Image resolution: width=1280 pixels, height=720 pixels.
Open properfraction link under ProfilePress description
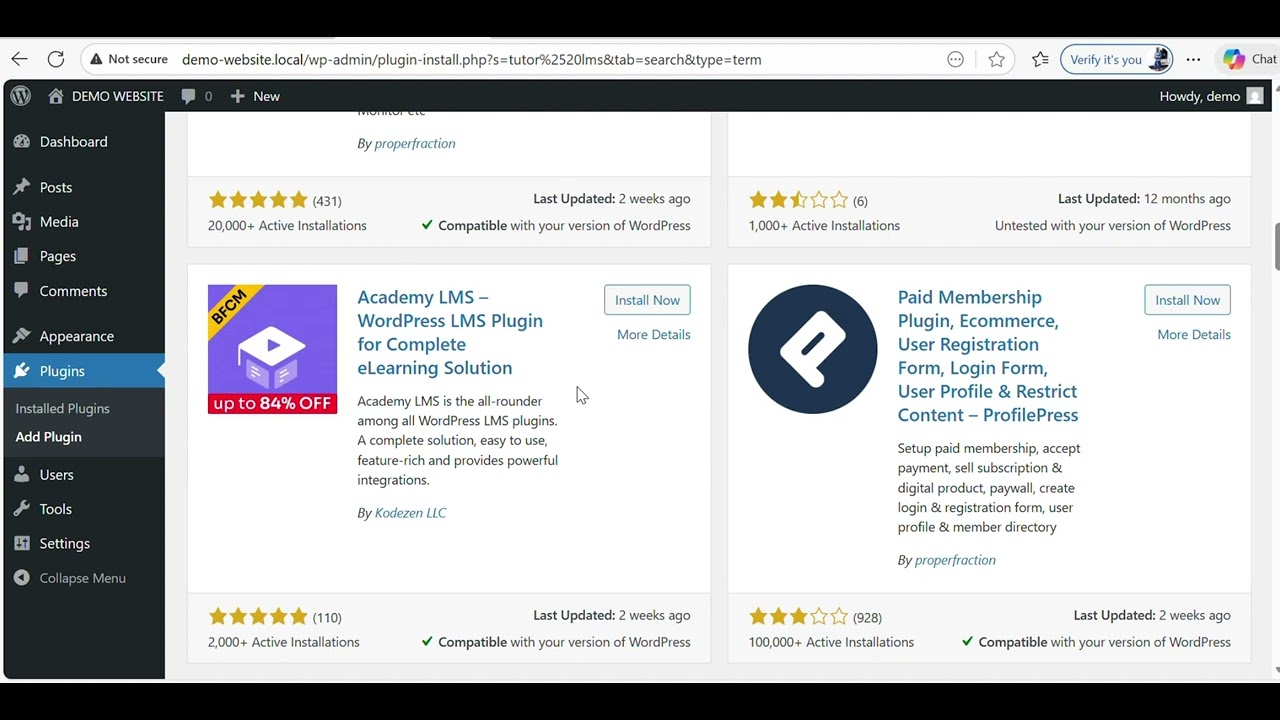point(955,560)
